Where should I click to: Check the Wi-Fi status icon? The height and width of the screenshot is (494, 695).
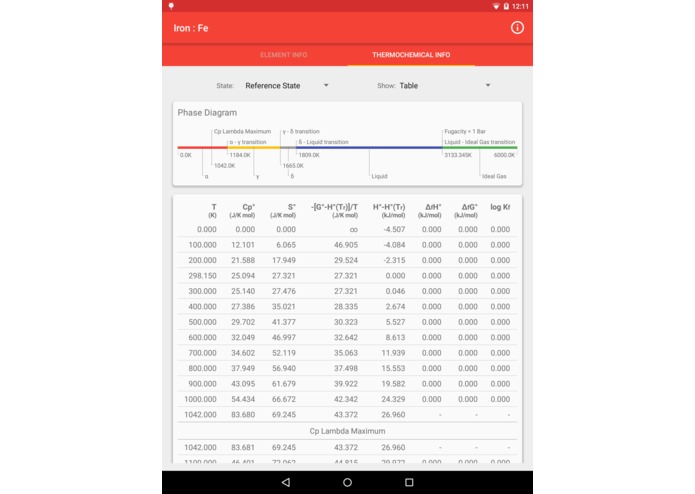[x=496, y=6]
